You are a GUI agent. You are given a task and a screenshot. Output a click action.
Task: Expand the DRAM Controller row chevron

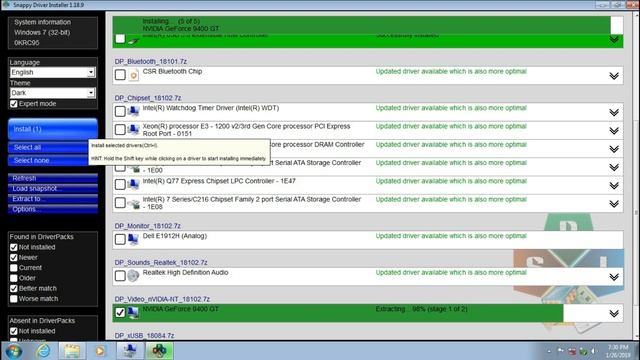point(614,149)
